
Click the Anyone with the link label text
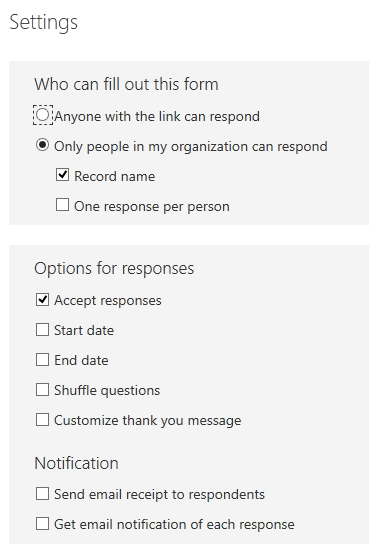(x=157, y=116)
